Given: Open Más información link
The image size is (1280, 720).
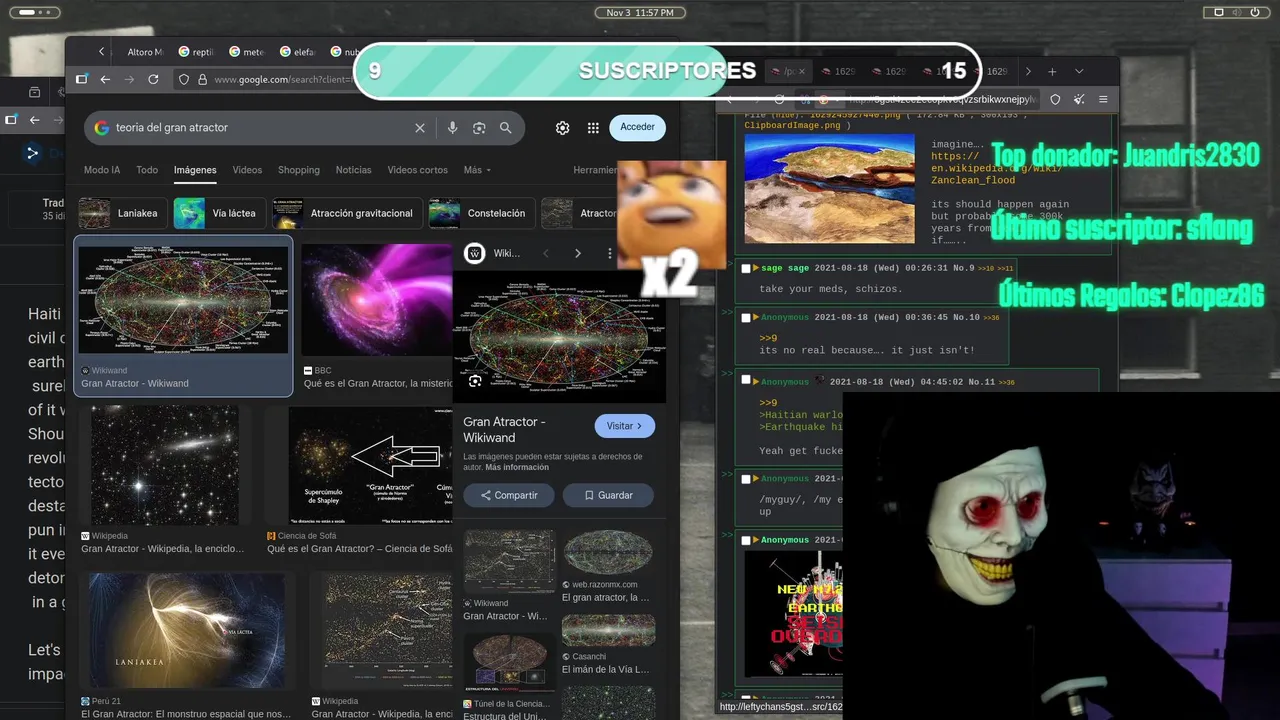Looking at the screenshot, I should click(517, 467).
